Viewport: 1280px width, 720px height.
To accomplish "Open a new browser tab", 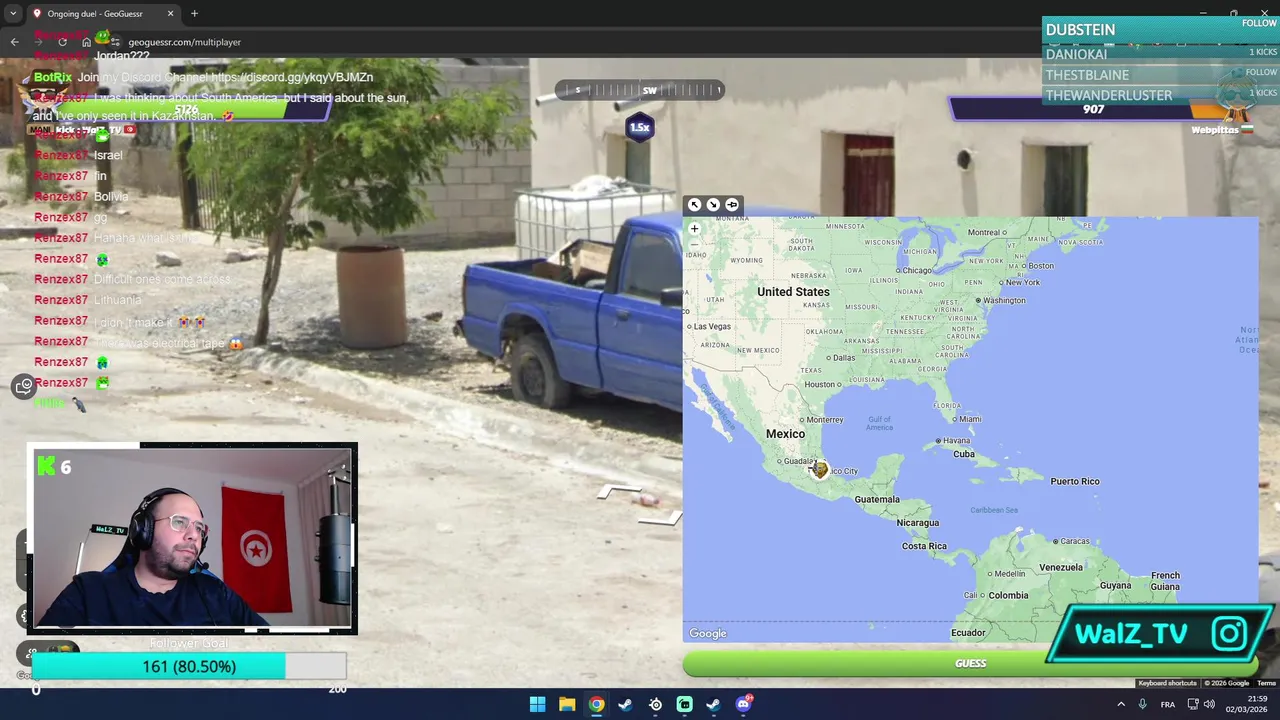I will click(194, 14).
